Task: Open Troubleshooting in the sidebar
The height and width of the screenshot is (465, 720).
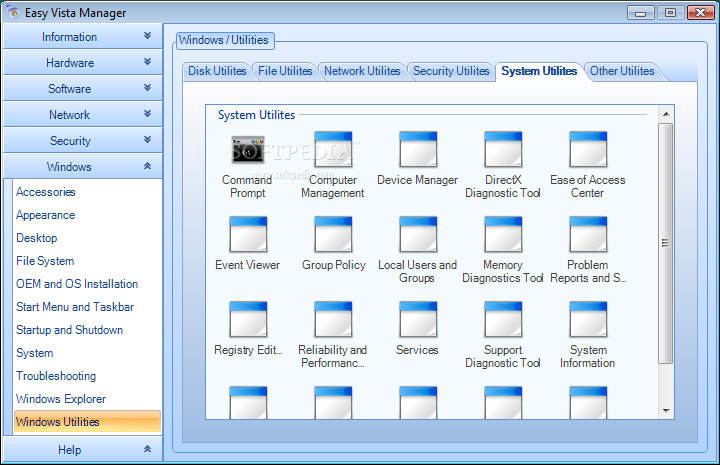Action: 56,376
